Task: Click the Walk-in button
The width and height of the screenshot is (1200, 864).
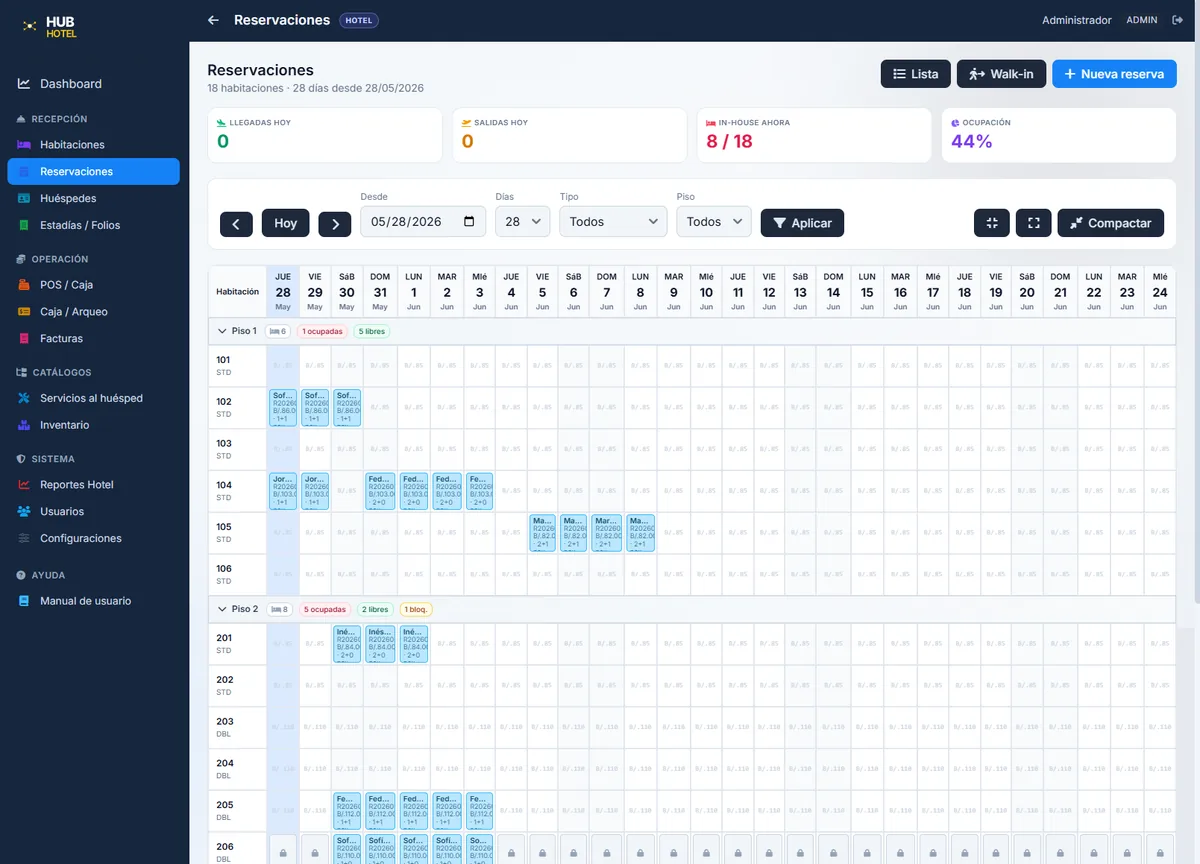Action: 1001,74
